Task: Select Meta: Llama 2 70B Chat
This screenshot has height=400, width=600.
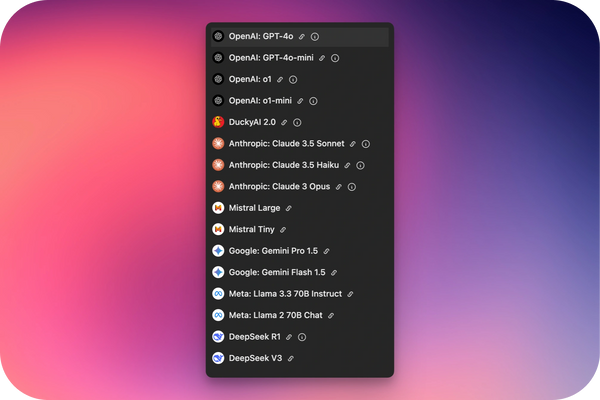Action: coord(274,315)
